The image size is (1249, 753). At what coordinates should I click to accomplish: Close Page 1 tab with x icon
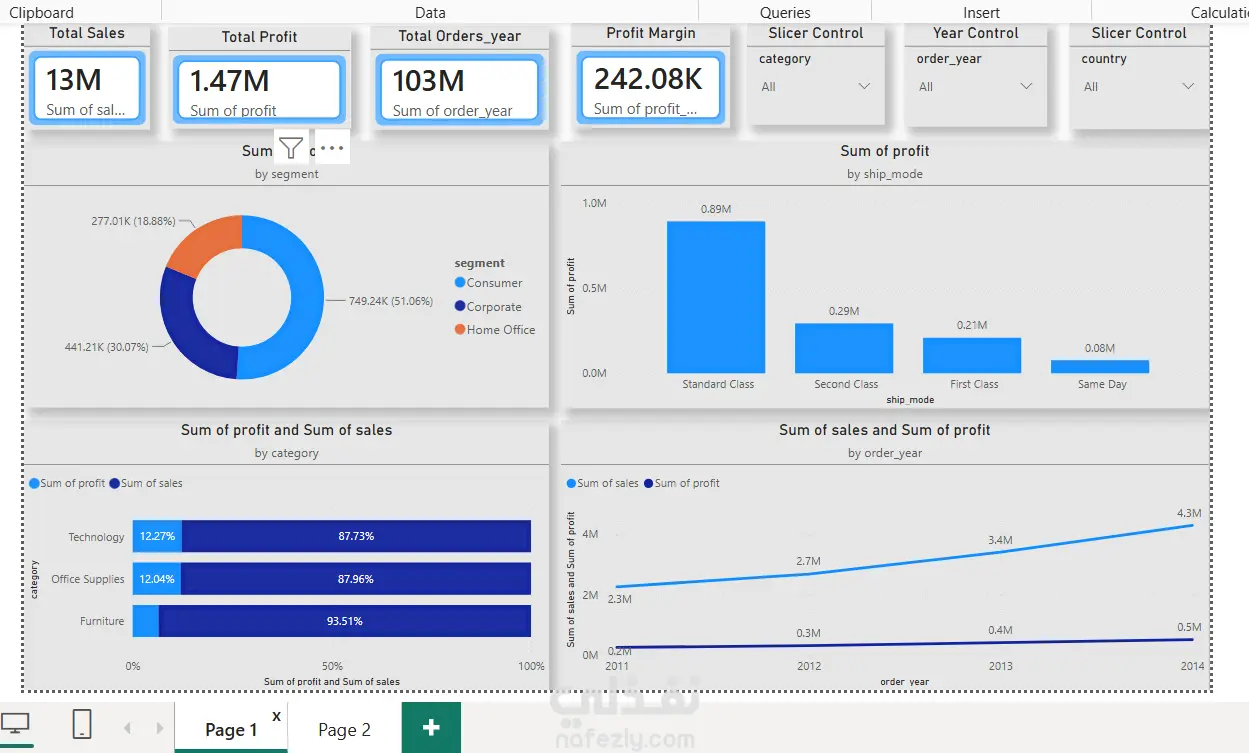click(277, 716)
